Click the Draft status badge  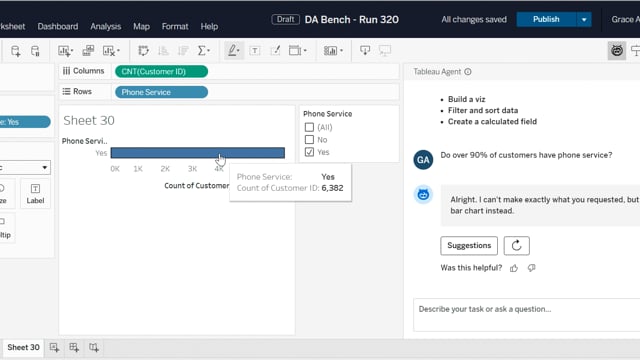pos(285,20)
